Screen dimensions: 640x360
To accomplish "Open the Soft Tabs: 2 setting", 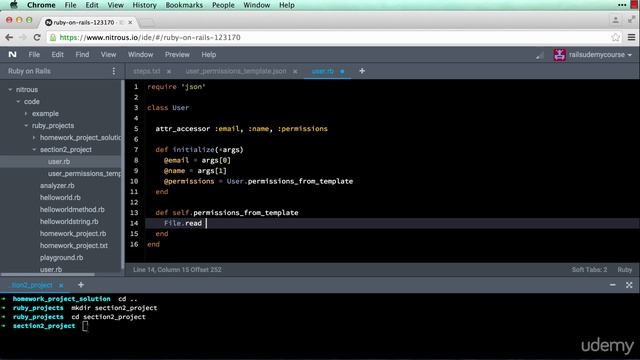I will click(589, 270).
